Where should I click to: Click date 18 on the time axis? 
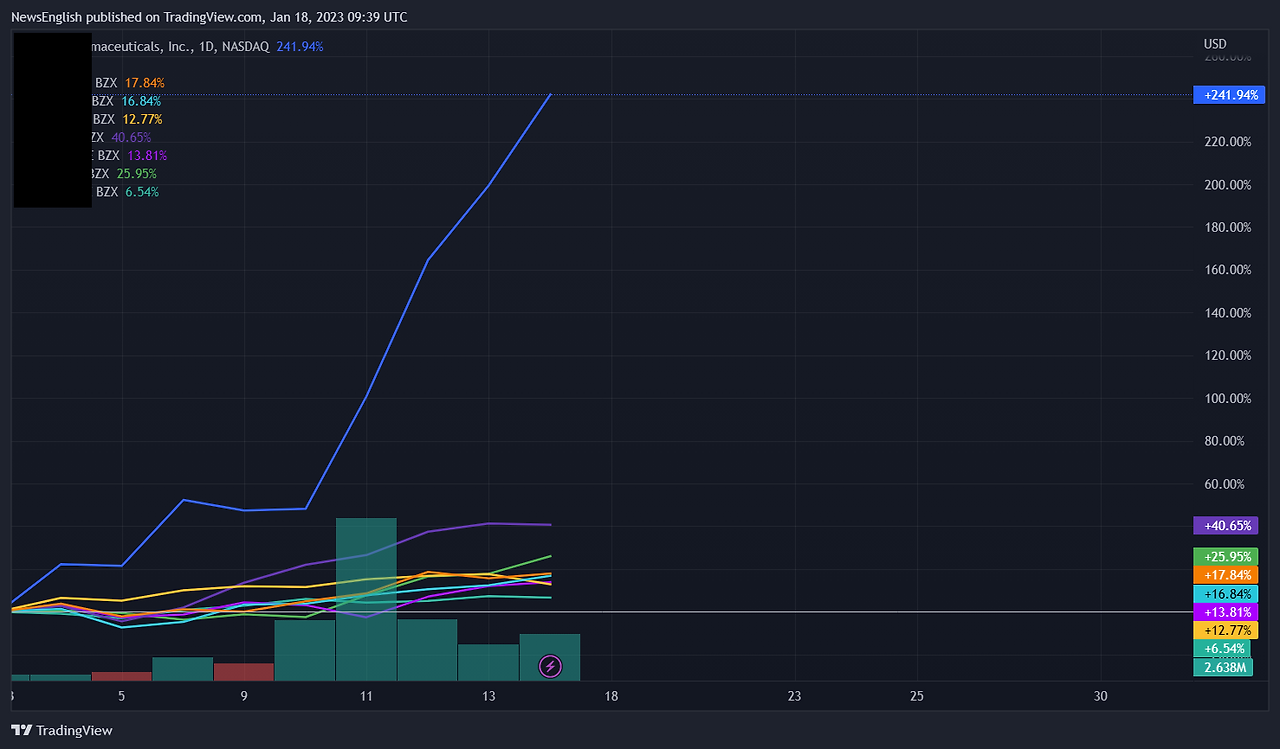611,696
